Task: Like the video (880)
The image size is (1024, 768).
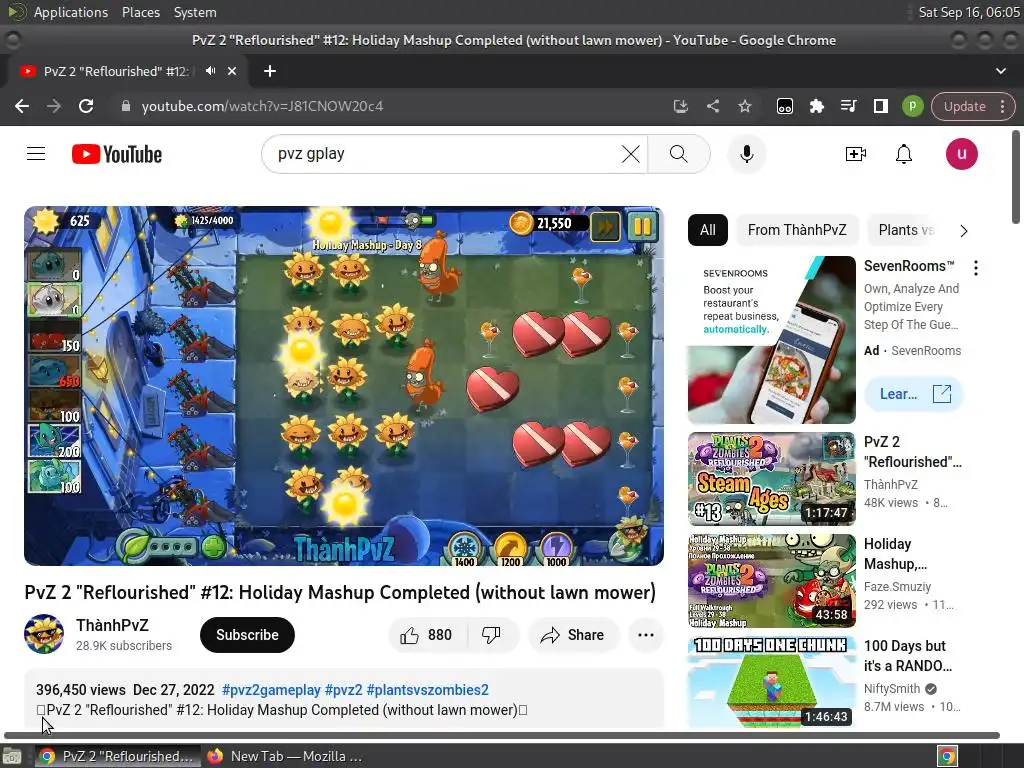Action: [427, 635]
